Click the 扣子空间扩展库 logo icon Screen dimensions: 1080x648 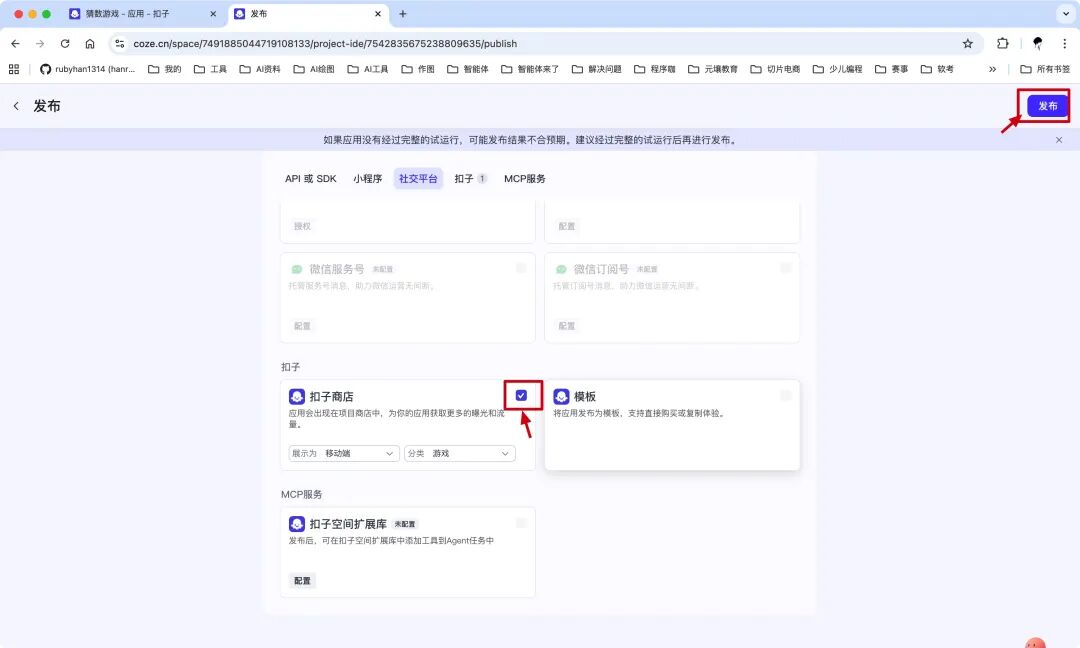click(297, 524)
